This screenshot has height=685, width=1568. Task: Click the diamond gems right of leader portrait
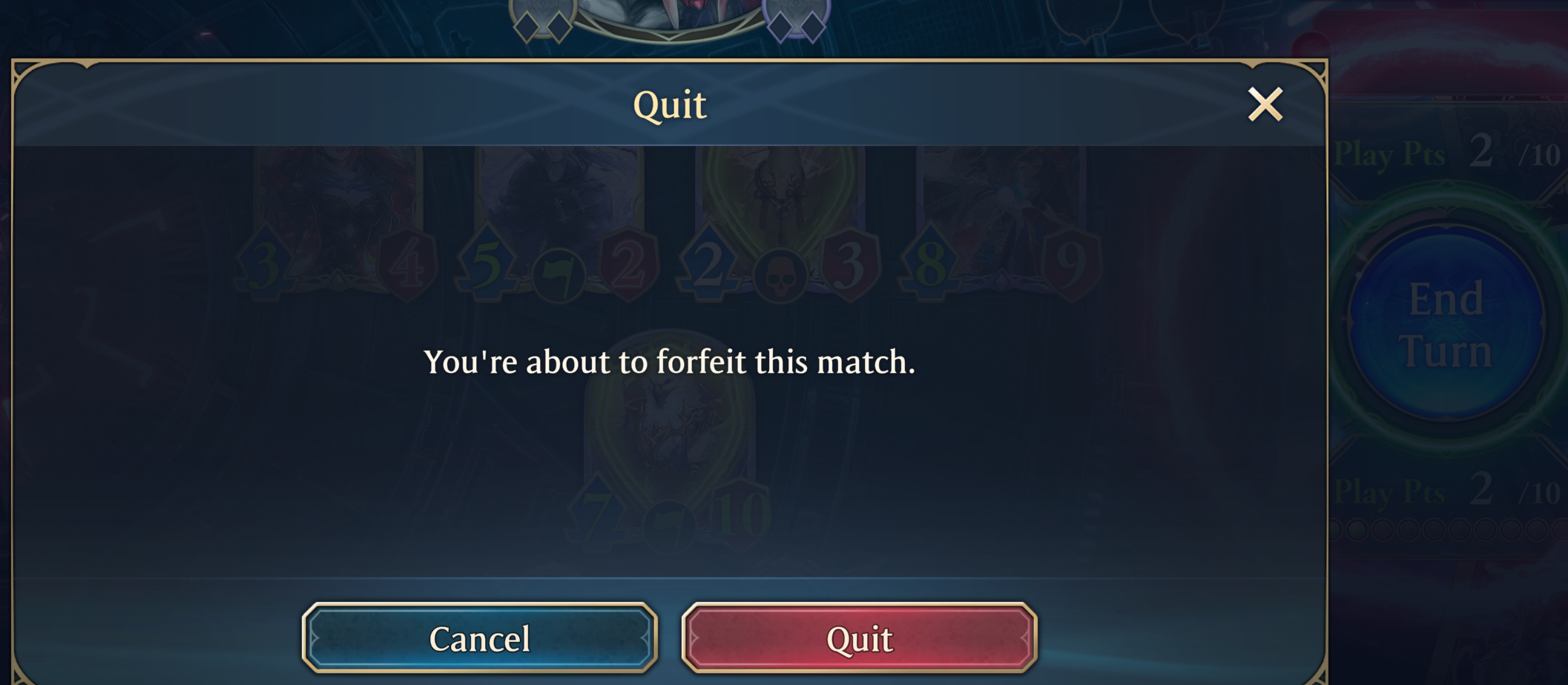coord(797,24)
